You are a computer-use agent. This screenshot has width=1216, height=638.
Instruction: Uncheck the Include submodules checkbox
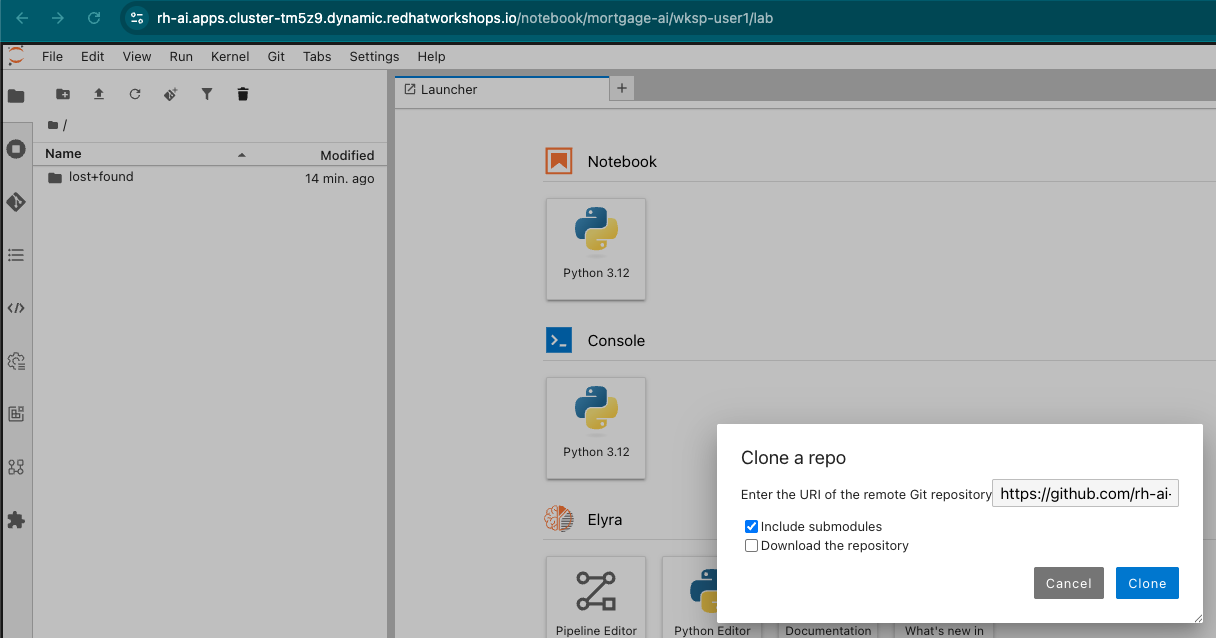coord(751,526)
